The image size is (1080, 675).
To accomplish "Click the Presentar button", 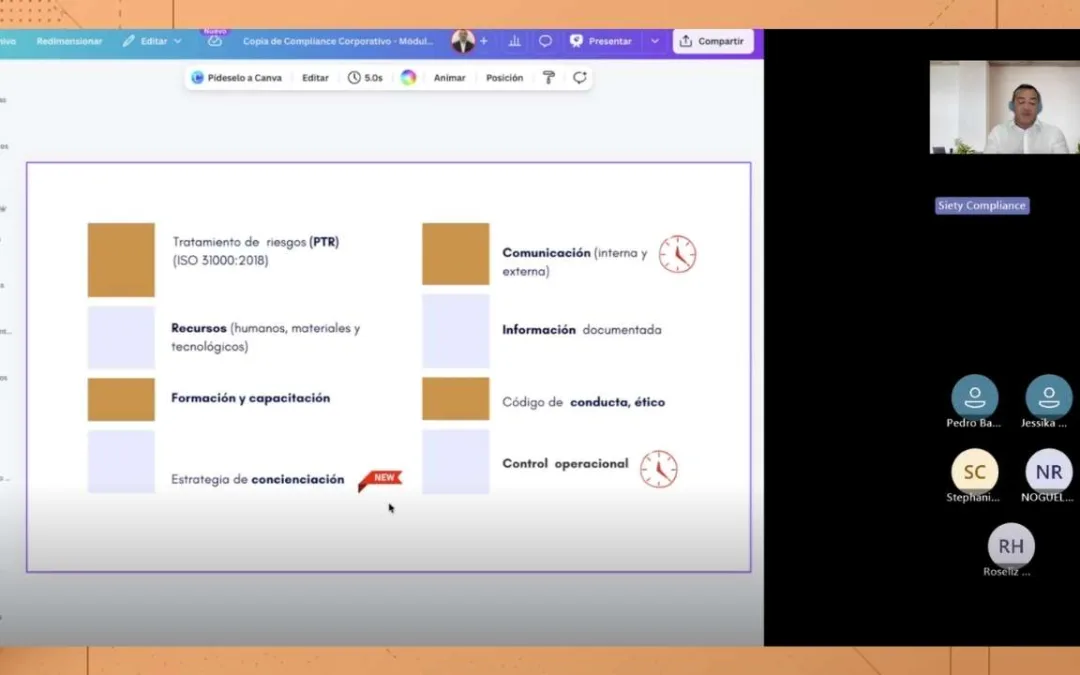I will (x=601, y=41).
